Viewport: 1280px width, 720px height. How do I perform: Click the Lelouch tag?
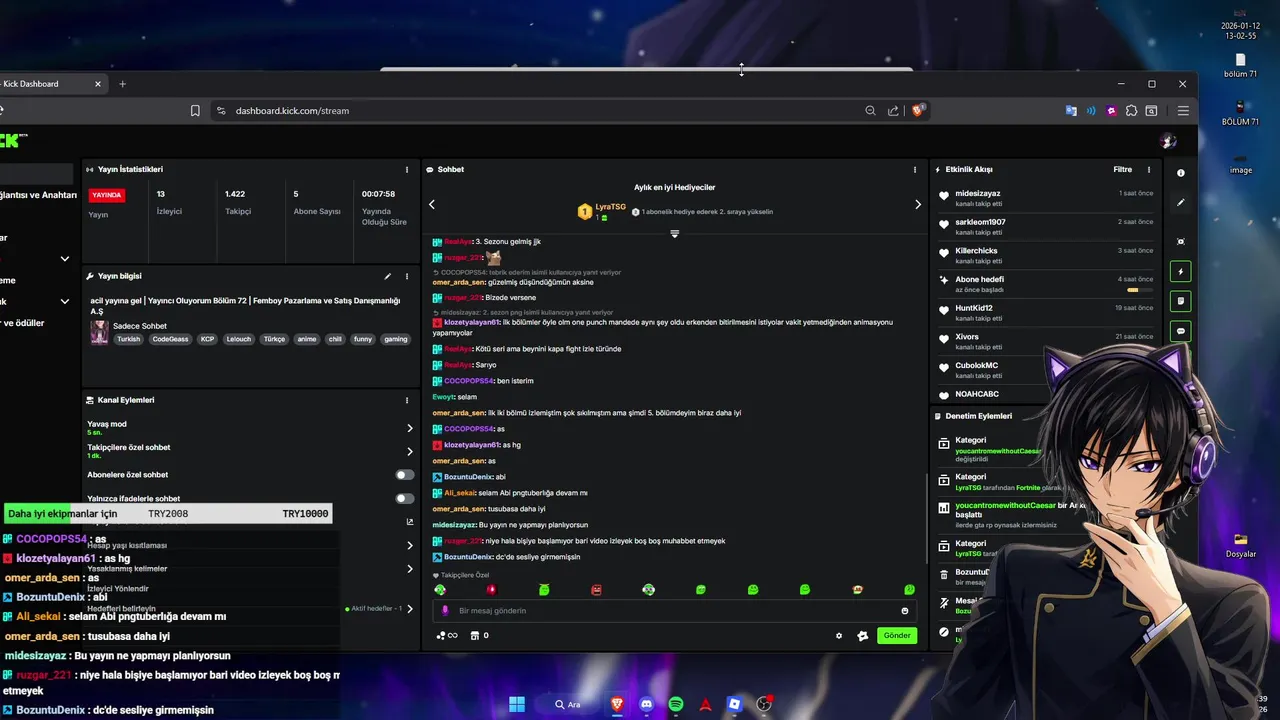(x=239, y=339)
